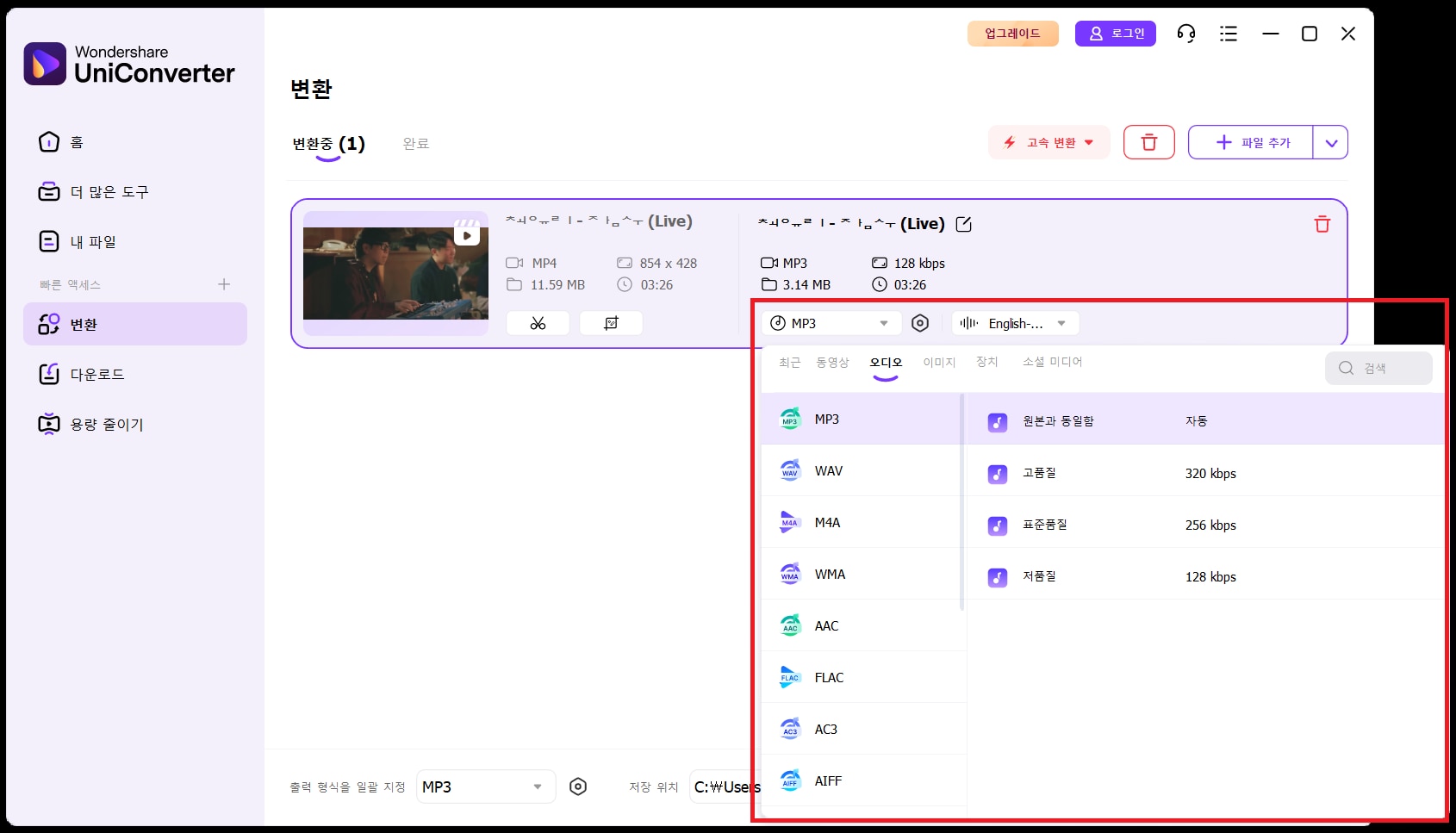The image size is (1456, 833).
Task: Click the format search (검색) field
Action: (1378, 368)
